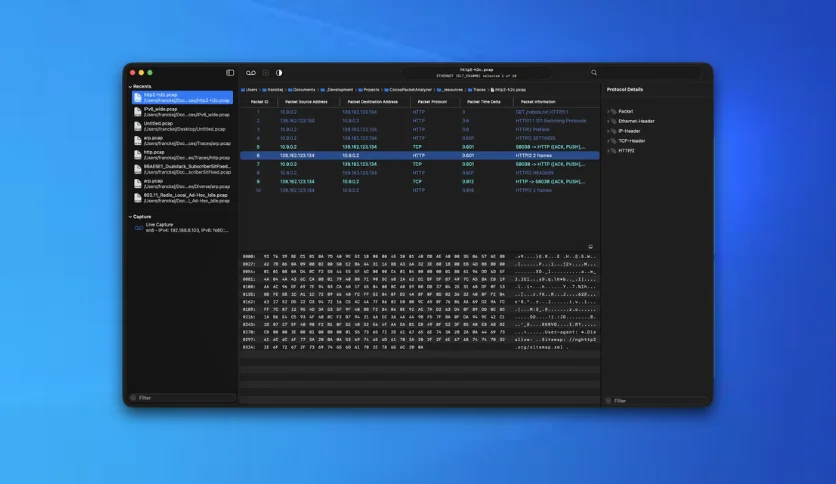This screenshot has width=836, height=484.
Task: Sort by the Packet Destination Address column
Action: 373,102
